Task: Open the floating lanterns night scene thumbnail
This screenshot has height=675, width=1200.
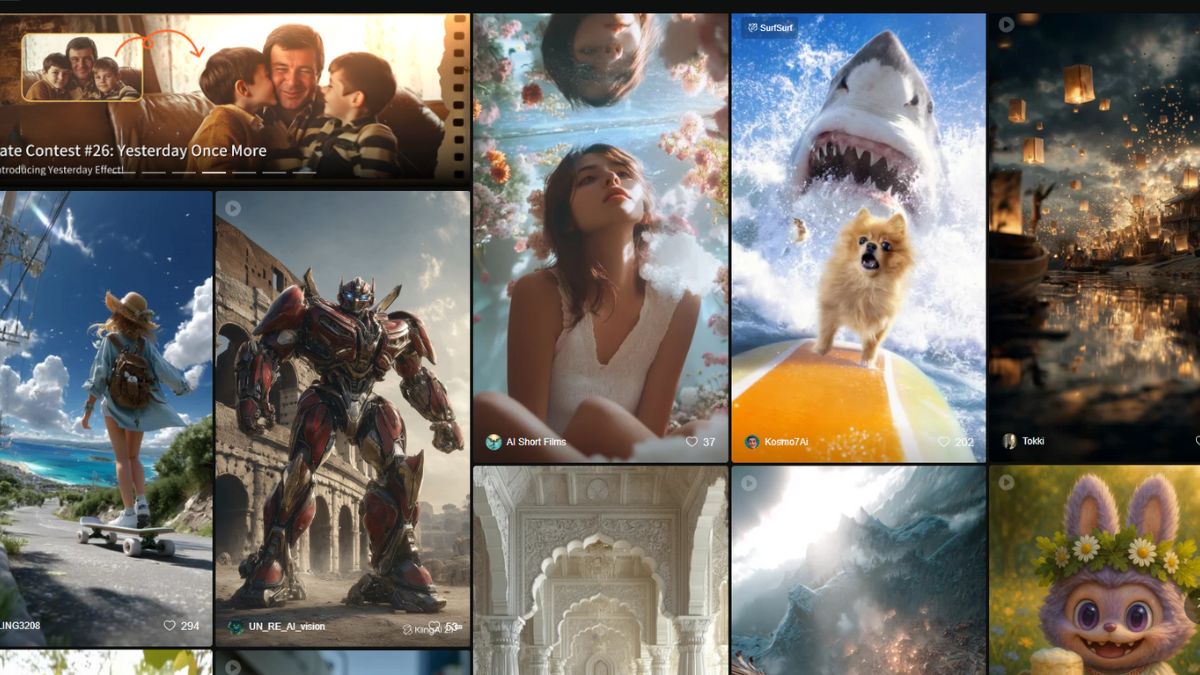Action: [x=1094, y=238]
